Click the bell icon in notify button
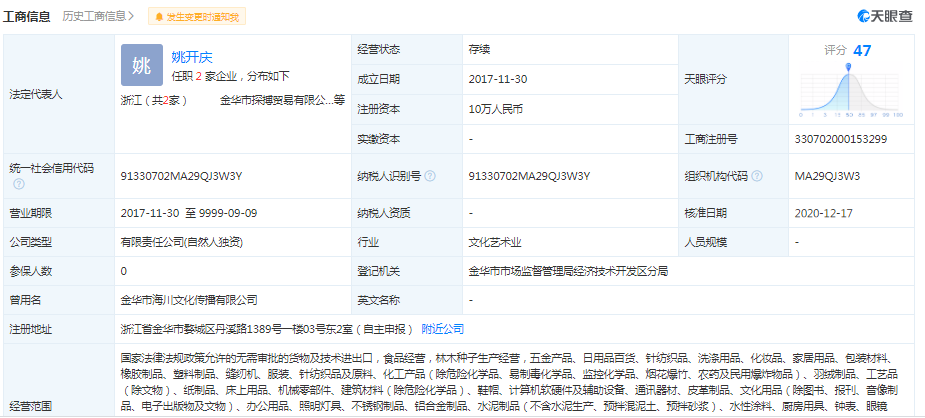The image size is (925, 418). (x=159, y=17)
